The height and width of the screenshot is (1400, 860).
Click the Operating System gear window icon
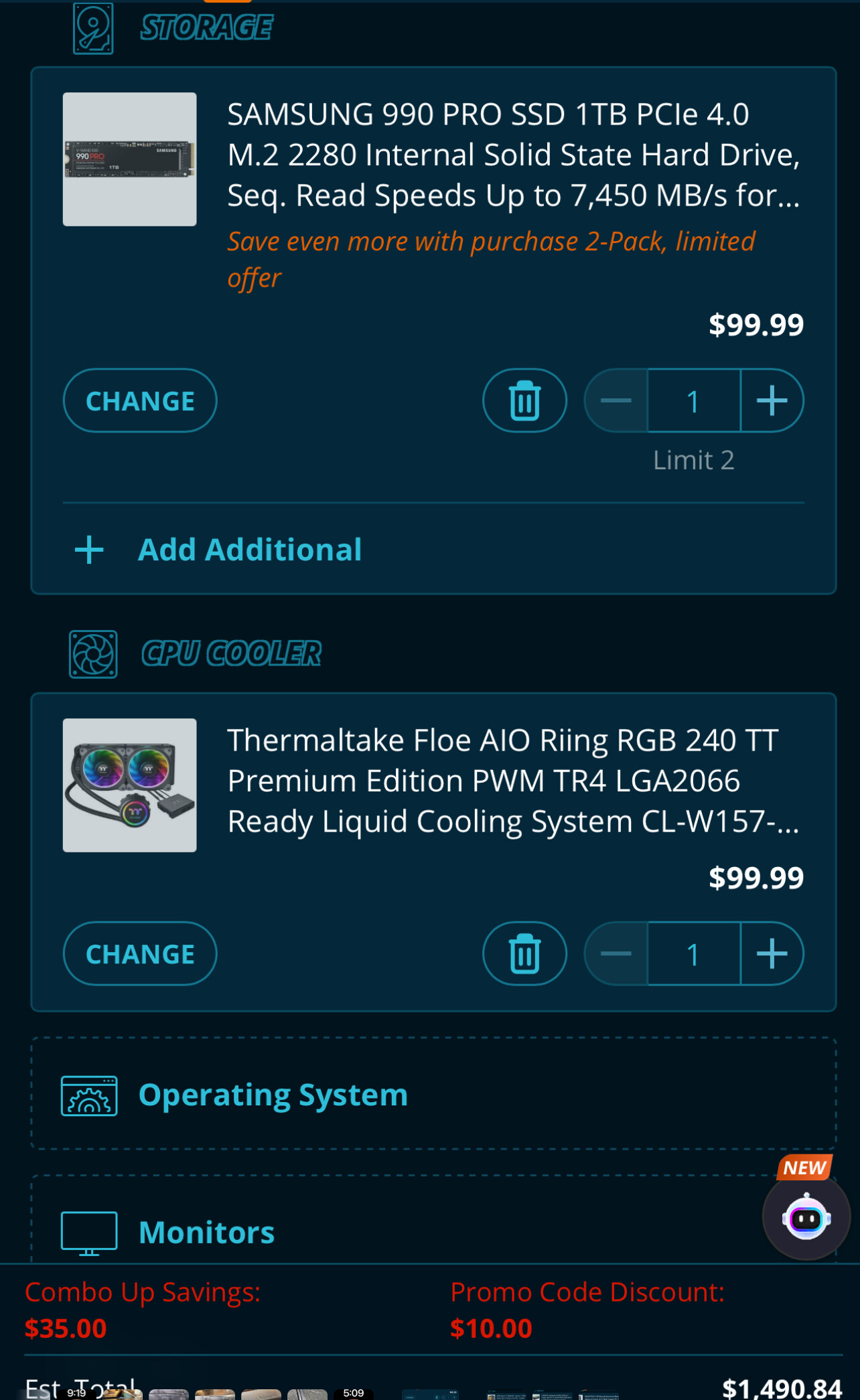coord(89,1096)
